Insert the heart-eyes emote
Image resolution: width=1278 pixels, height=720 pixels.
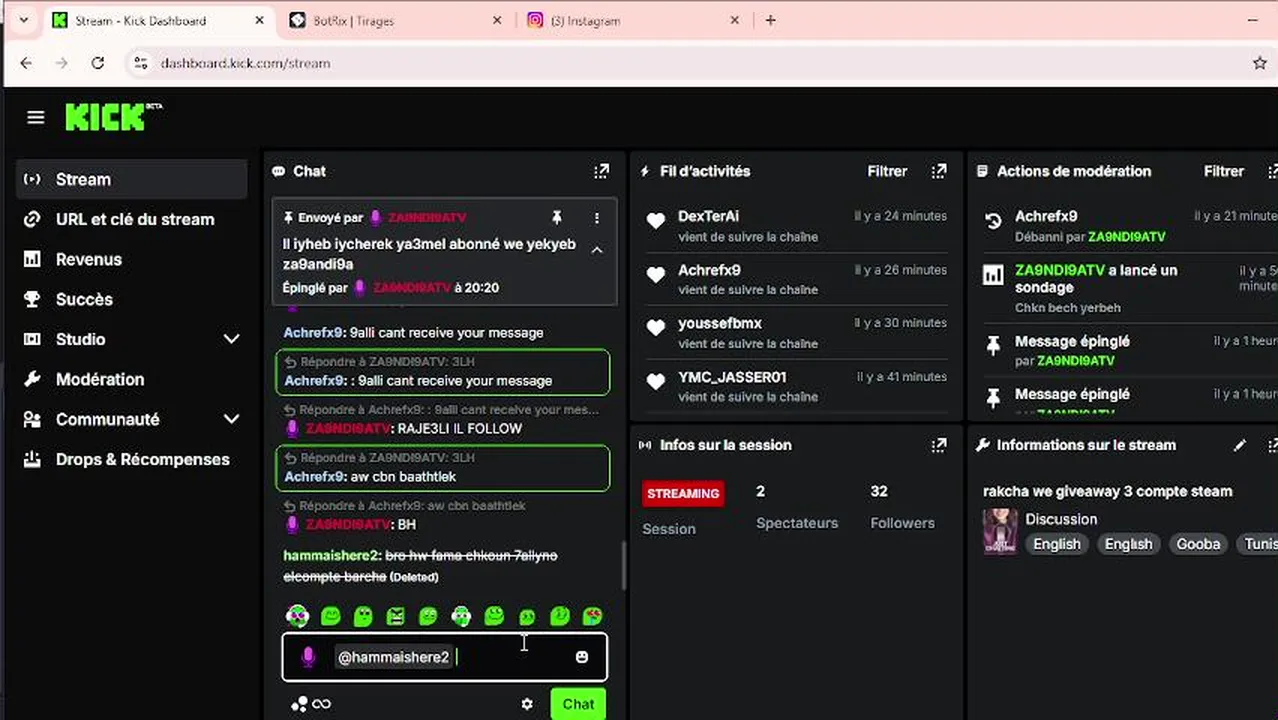[x=593, y=616]
